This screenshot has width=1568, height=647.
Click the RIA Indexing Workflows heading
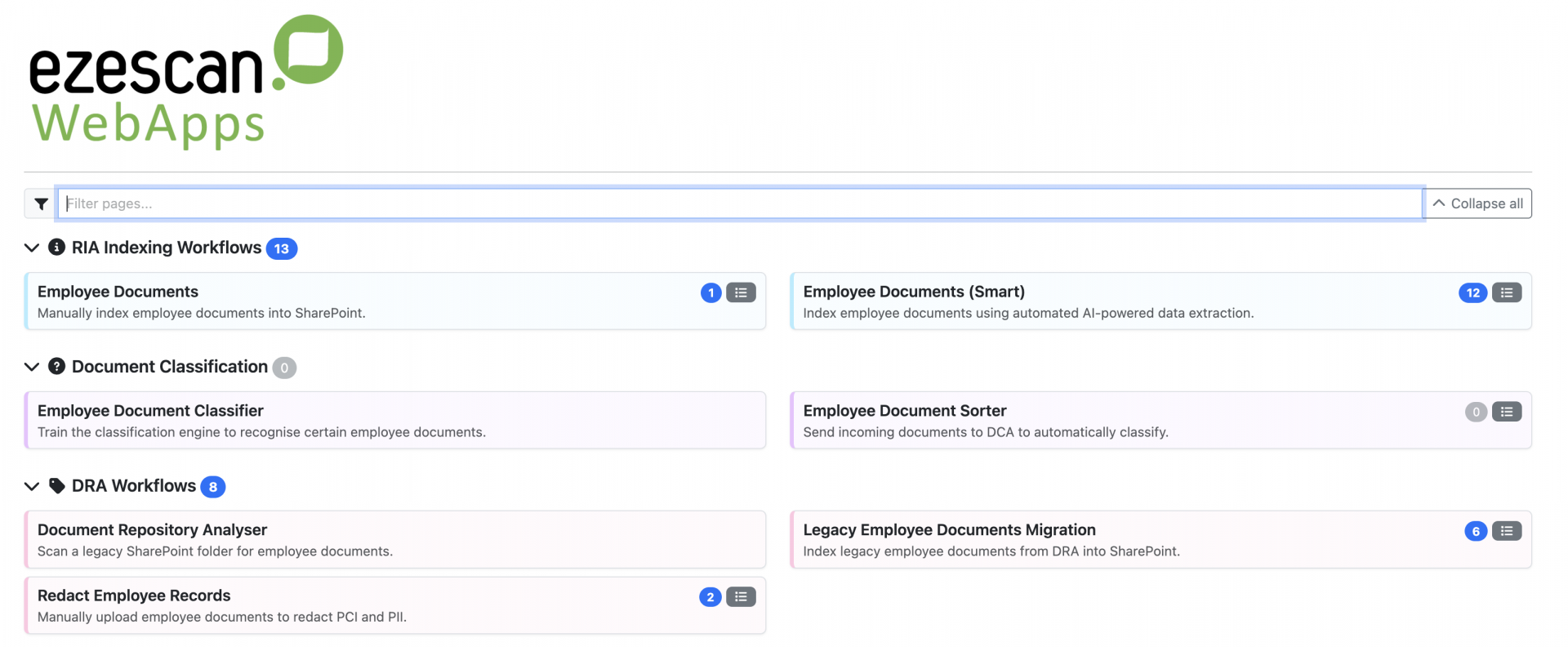coord(167,248)
